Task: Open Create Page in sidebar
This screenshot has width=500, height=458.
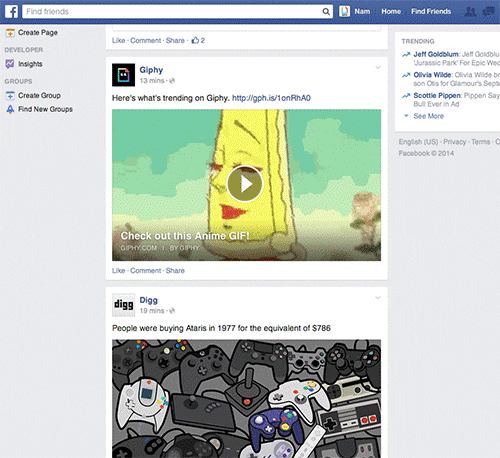Action: point(38,33)
